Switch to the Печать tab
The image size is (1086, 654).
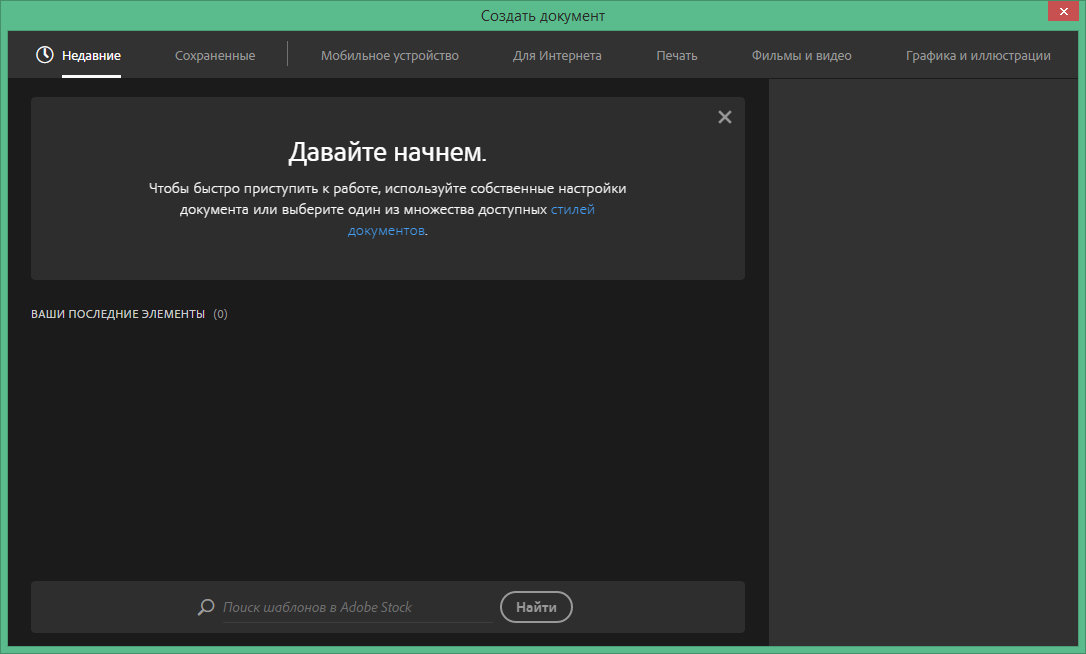(677, 56)
